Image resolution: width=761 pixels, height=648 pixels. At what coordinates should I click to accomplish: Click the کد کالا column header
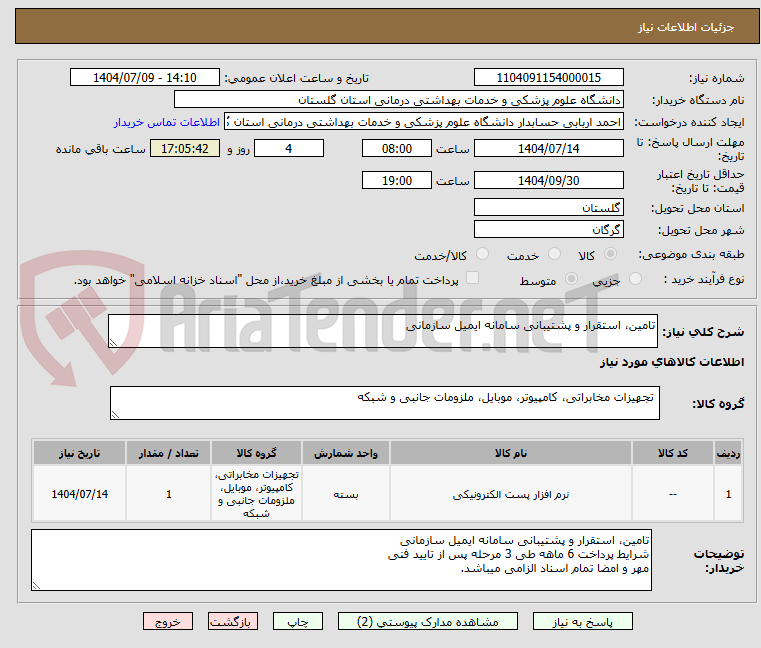673,453
